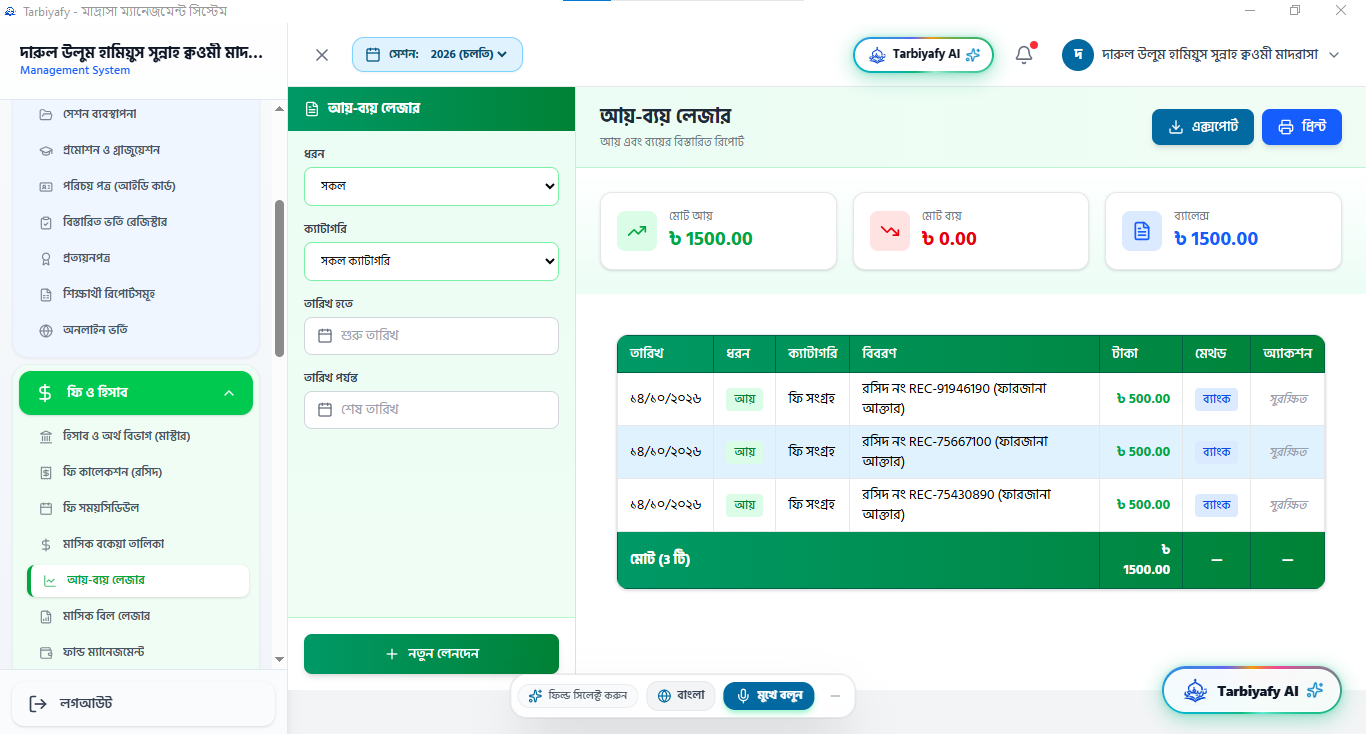Click the আয়-ব্যয় লেজার chart icon in sidebar
The width and height of the screenshot is (1366, 734).
pos(50,580)
